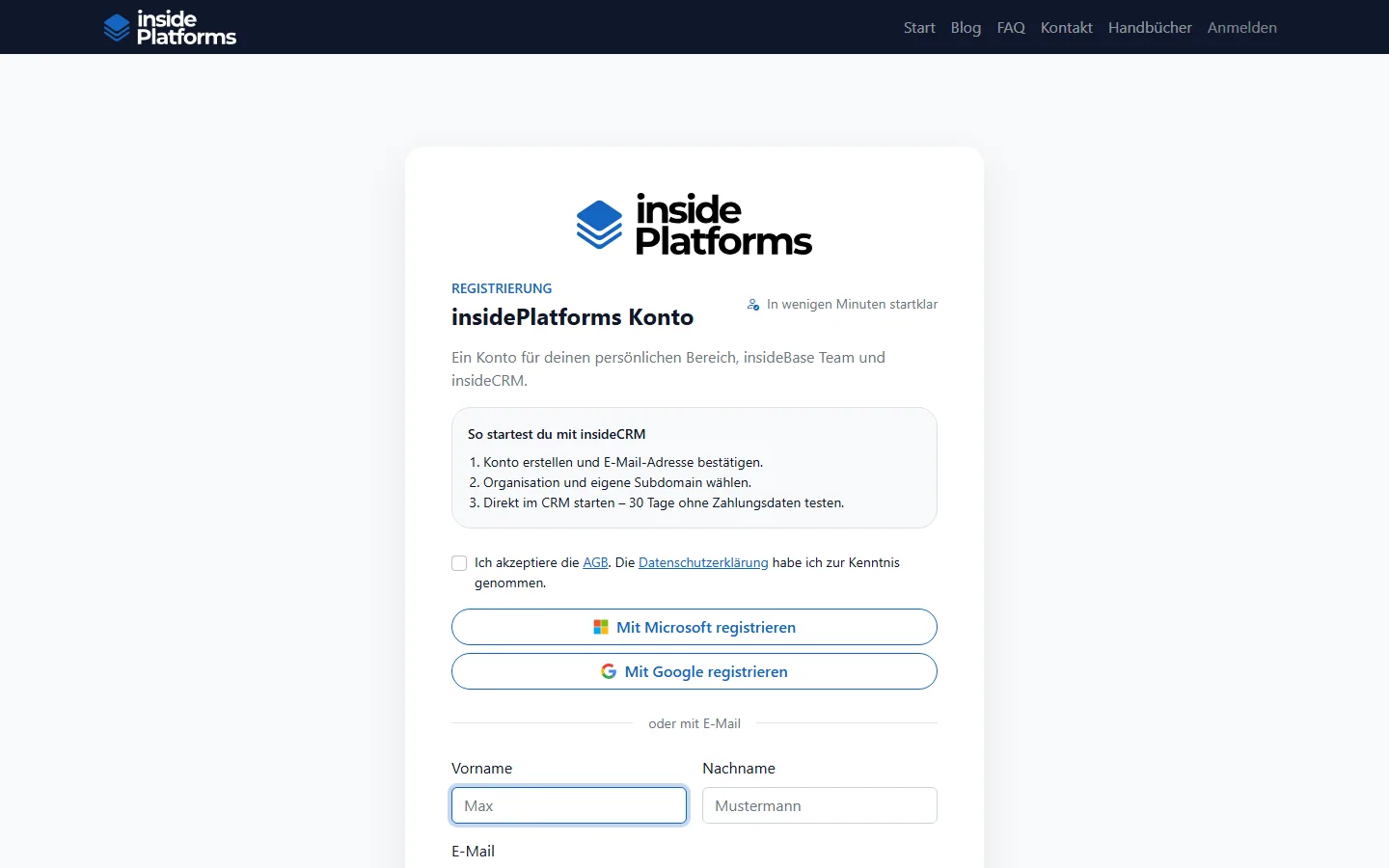Click the large insidePlatforms logo in the card

click(x=694, y=225)
